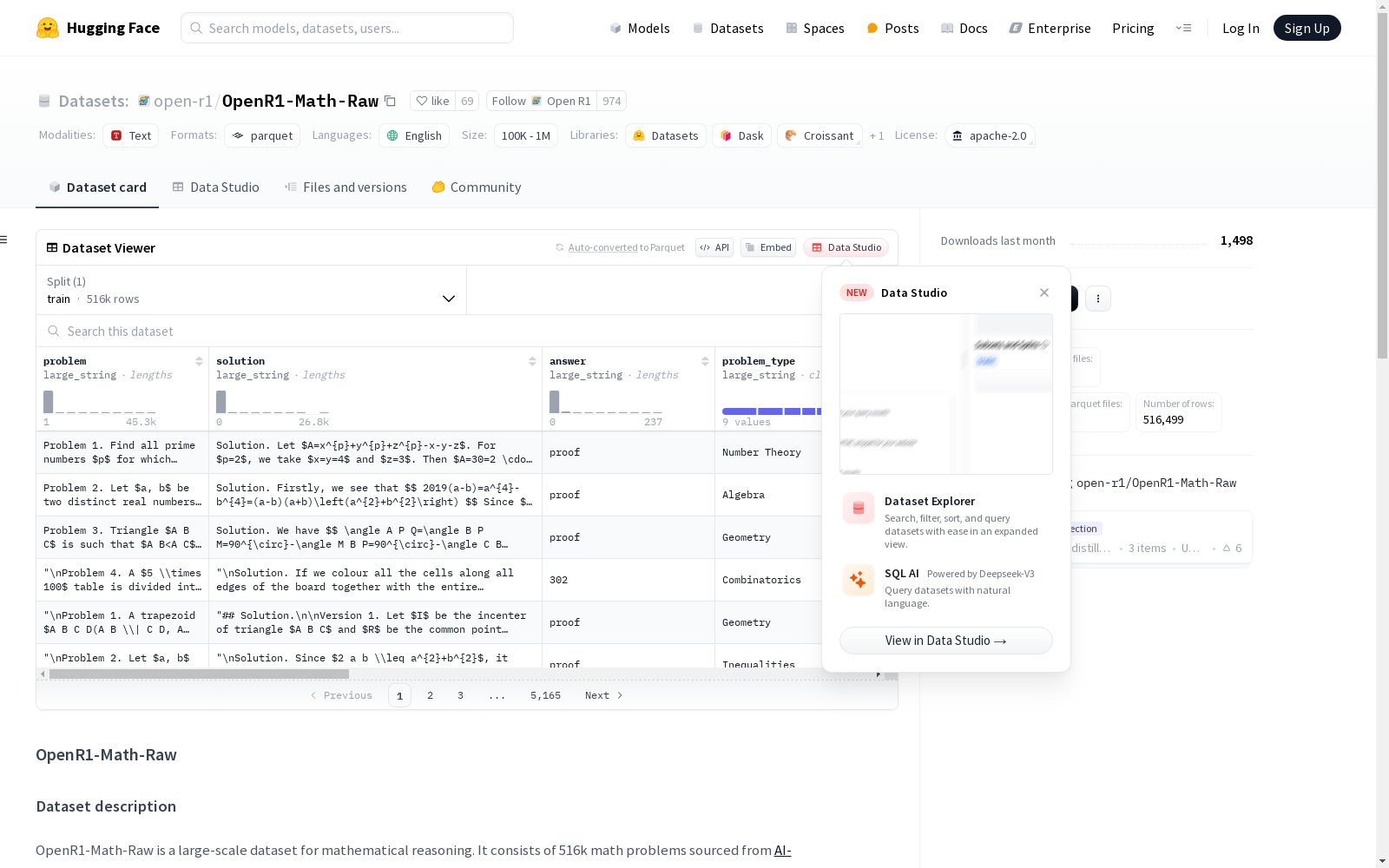Click the Data Studio viewer button
1389x868 pixels.
(x=846, y=247)
